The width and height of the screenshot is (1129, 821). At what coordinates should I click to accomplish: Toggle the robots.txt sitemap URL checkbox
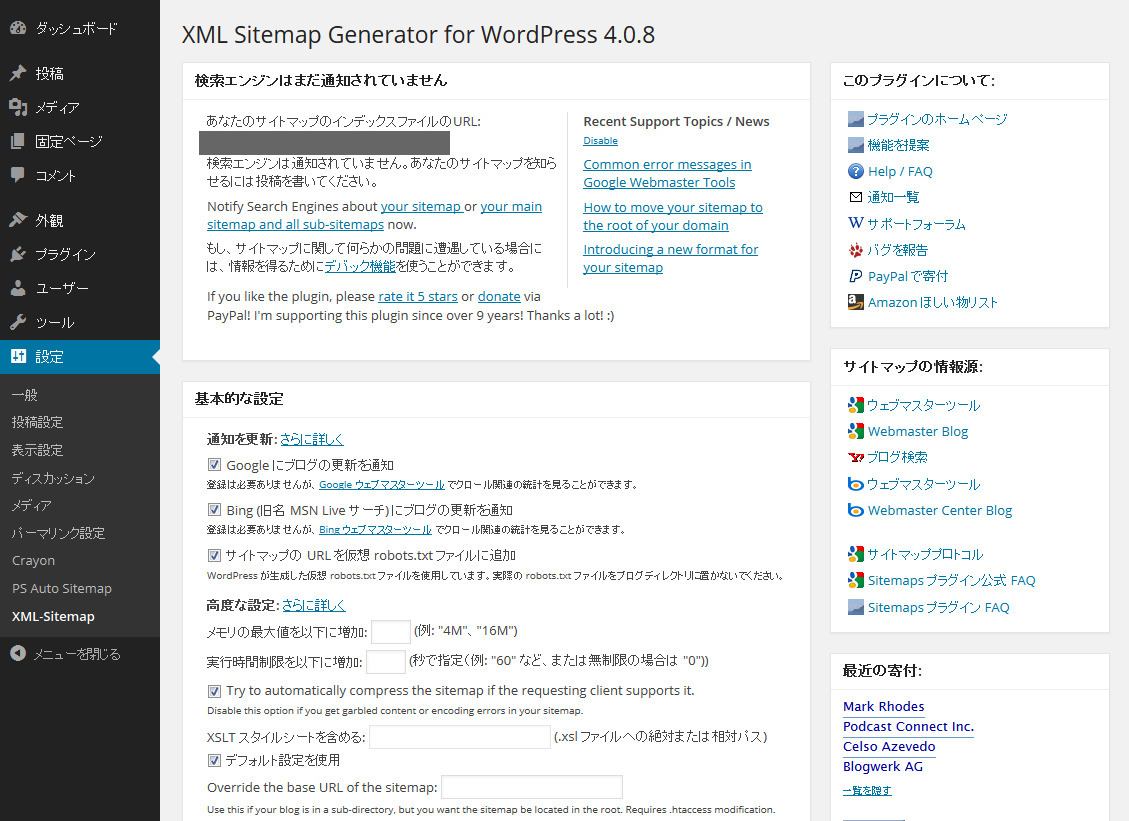[214, 555]
